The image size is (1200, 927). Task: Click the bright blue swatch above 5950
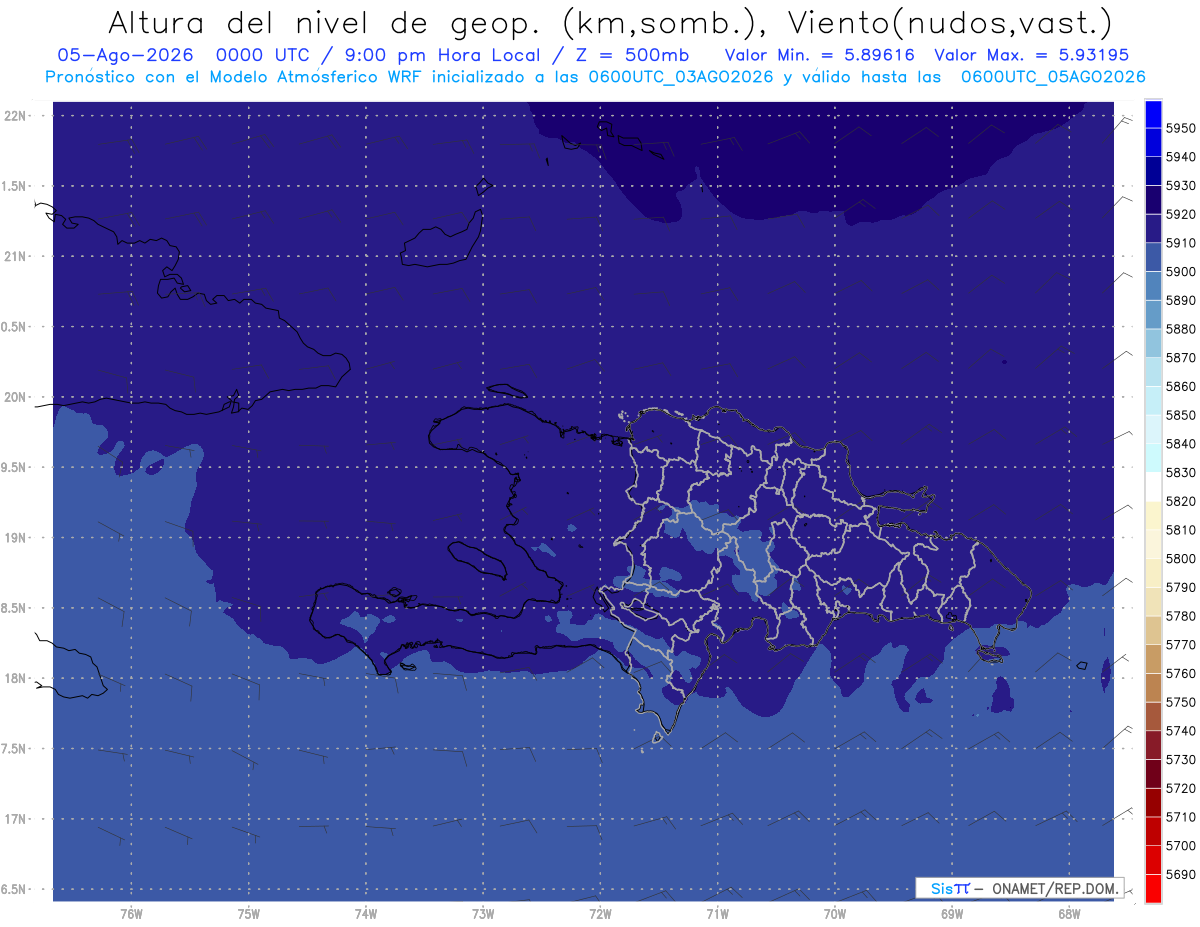(1153, 114)
